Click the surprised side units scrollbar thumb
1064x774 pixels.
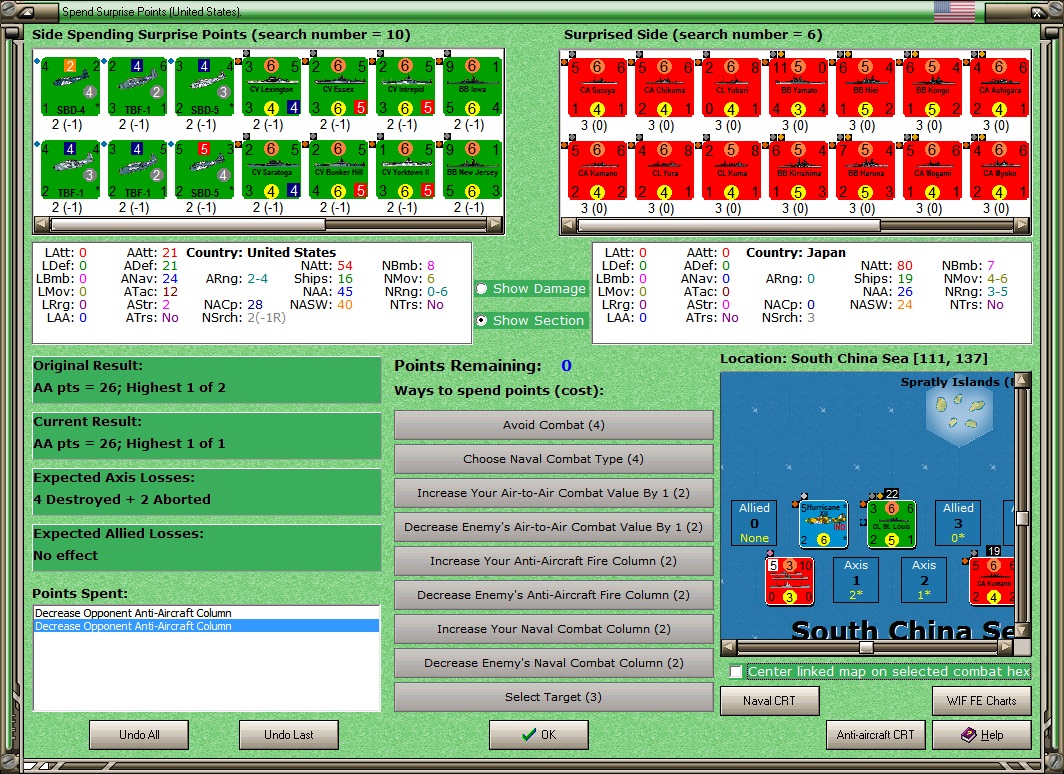tap(729, 225)
